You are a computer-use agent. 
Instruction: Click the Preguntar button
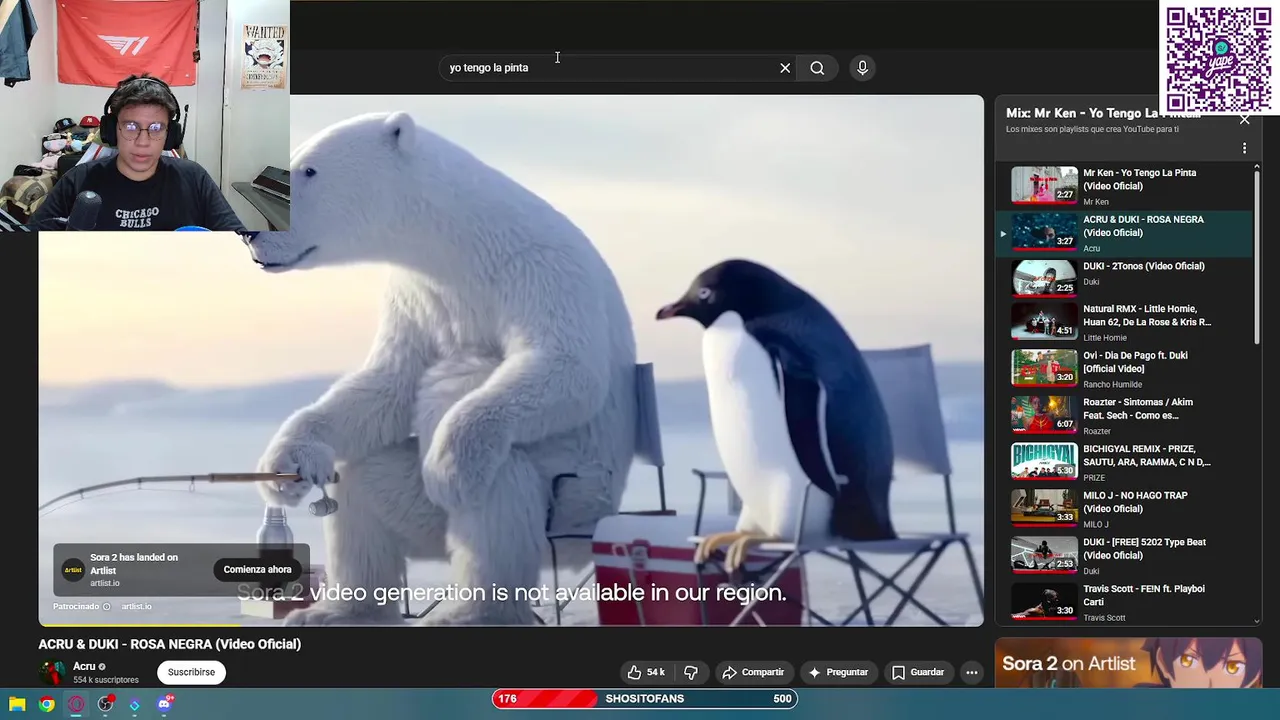click(x=838, y=672)
